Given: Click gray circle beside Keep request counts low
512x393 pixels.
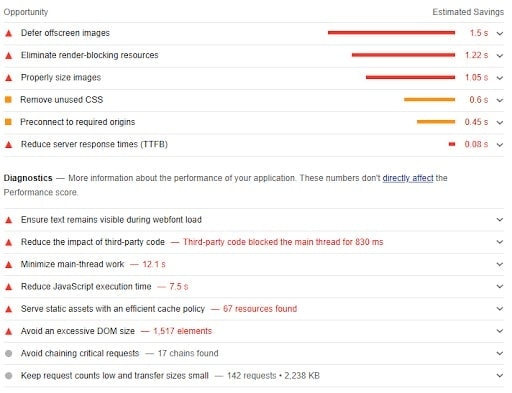Looking at the screenshot, I should click(9, 376).
